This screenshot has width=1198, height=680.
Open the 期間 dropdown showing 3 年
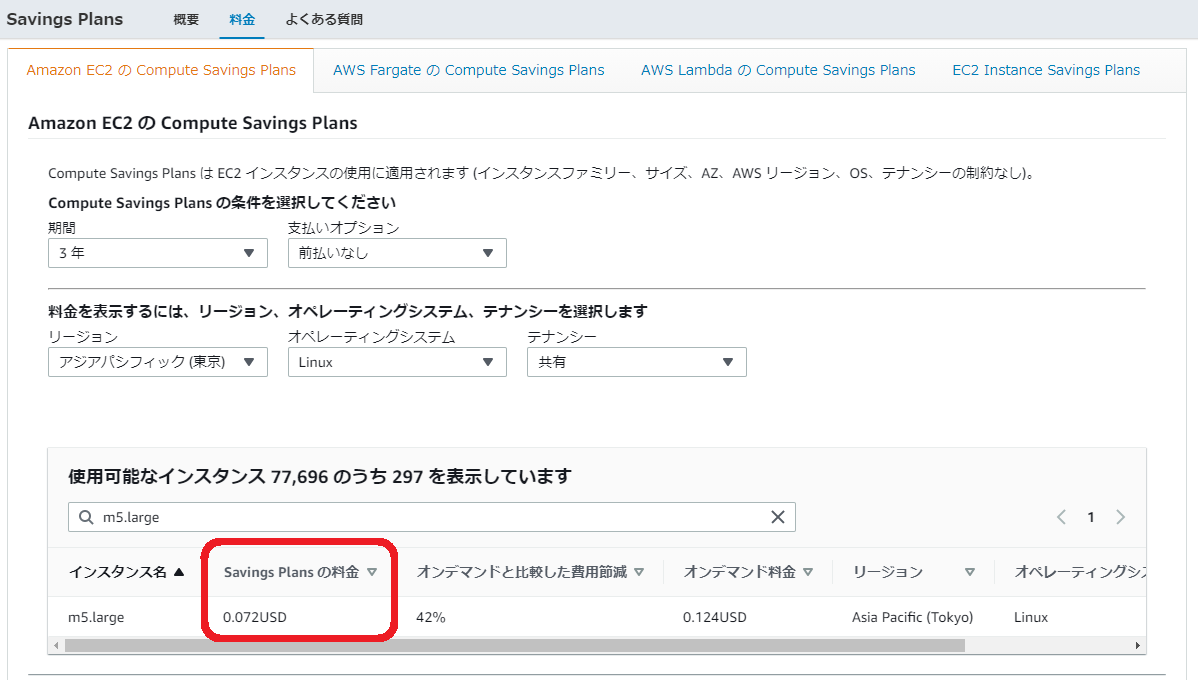157,253
